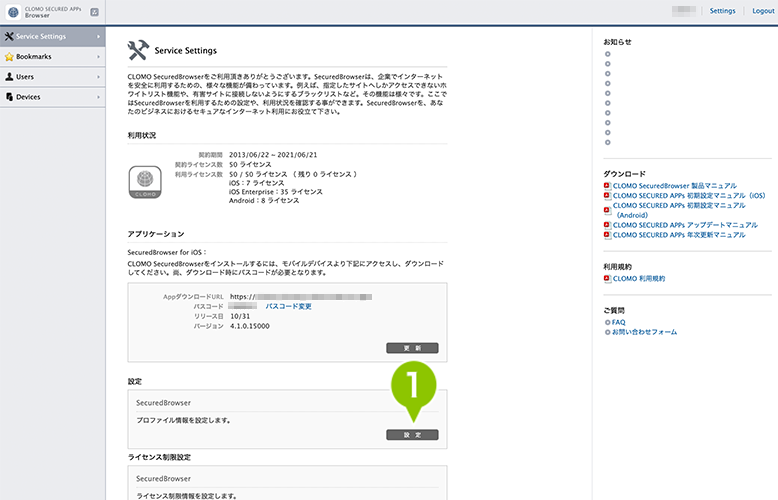Expand the Bookmarks arrow
778x500 pixels.
(98, 57)
